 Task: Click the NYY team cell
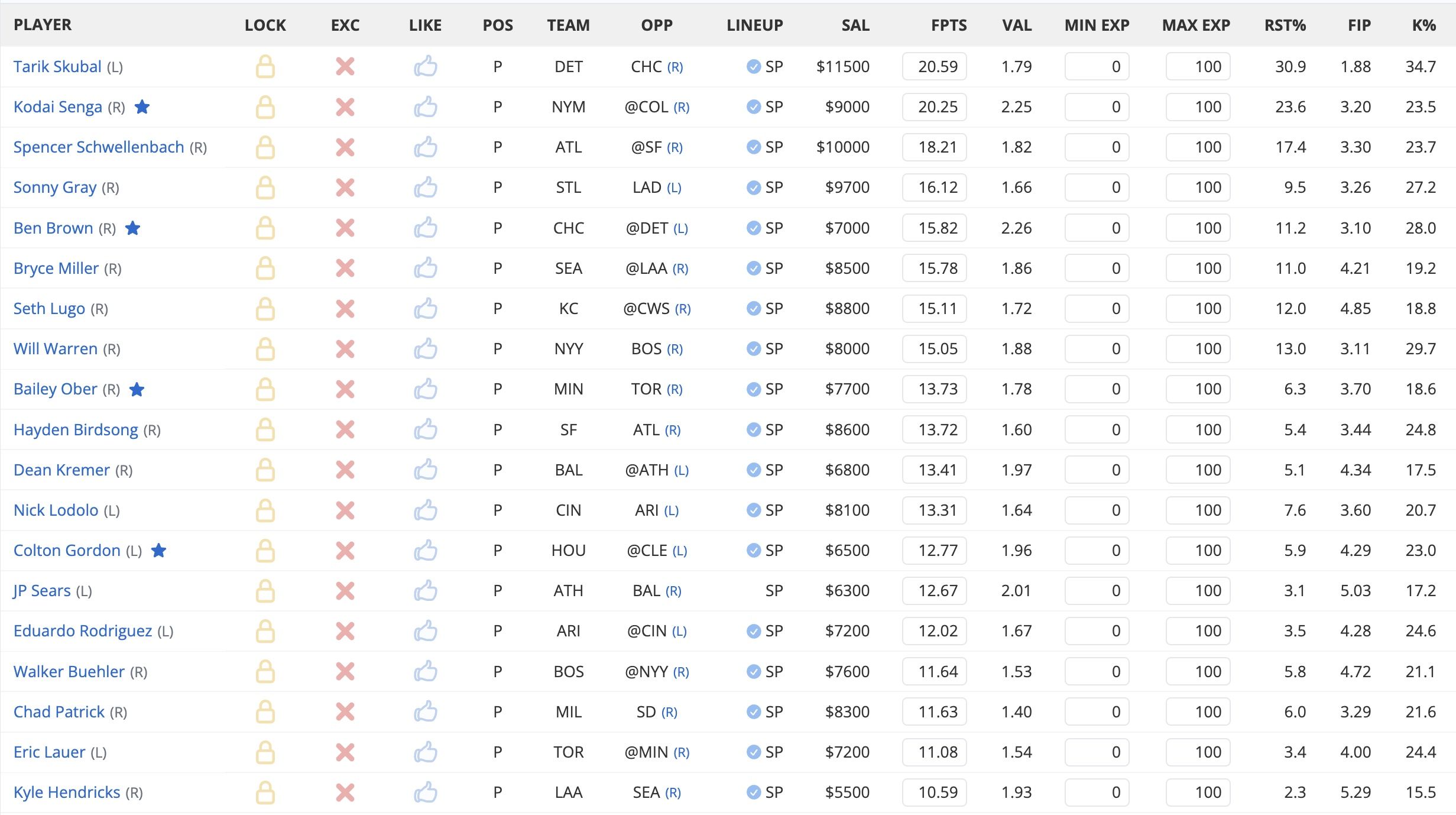click(x=569, y=348)
